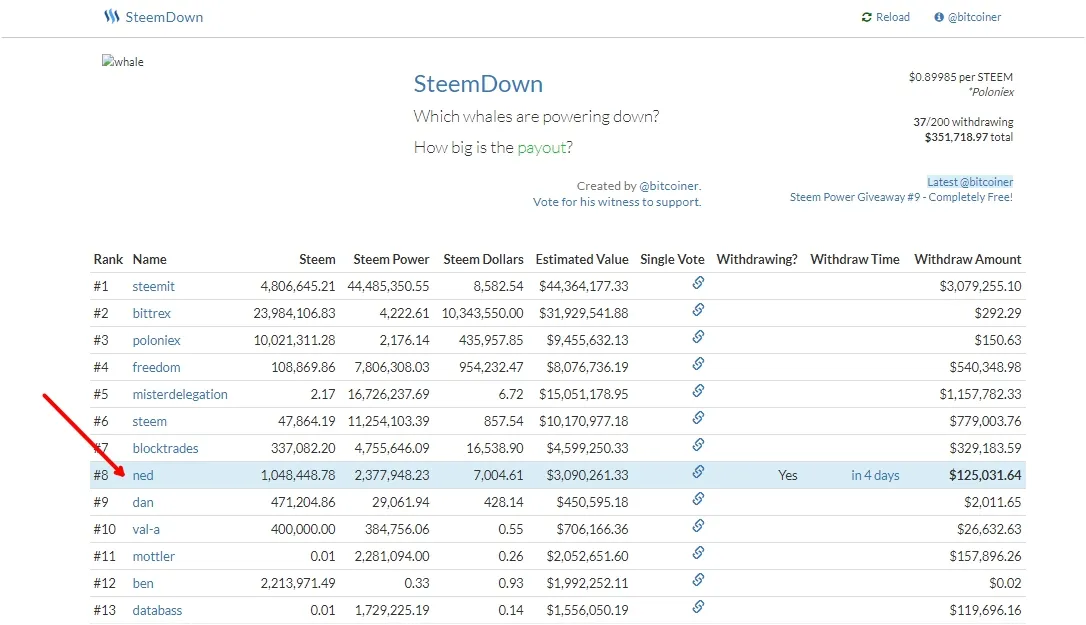The width and height of the screenshot is (1086, 625).
Task: Click the Withdraw Amount column header
Action: click(x=968, y=259)
